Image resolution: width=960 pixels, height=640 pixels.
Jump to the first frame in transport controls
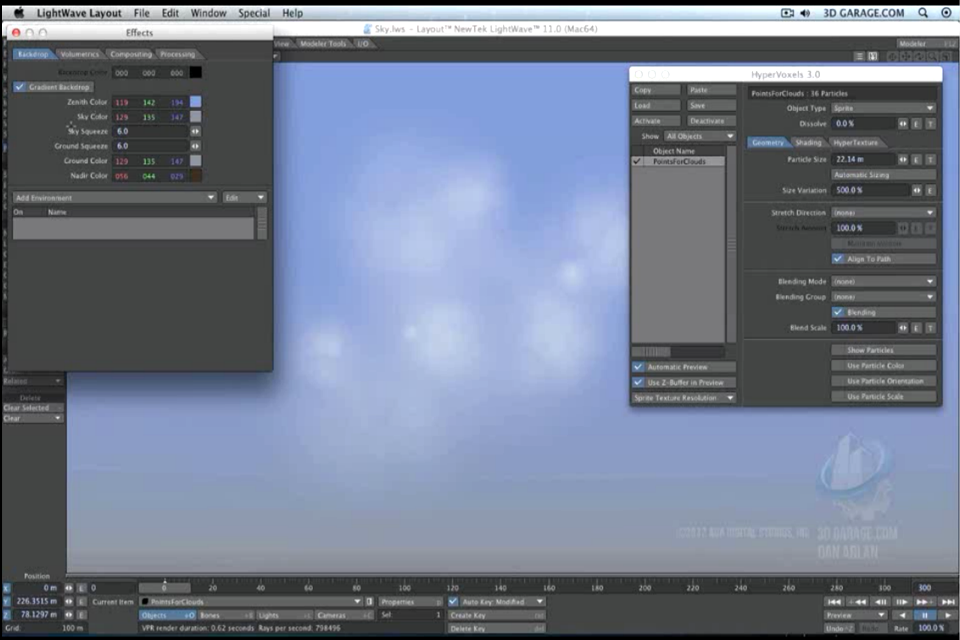833,602
